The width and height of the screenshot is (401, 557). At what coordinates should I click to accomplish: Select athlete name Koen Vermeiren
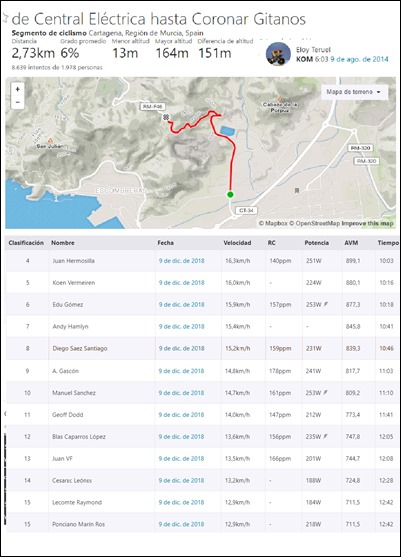pyautogui.click(x=74, y=283)
